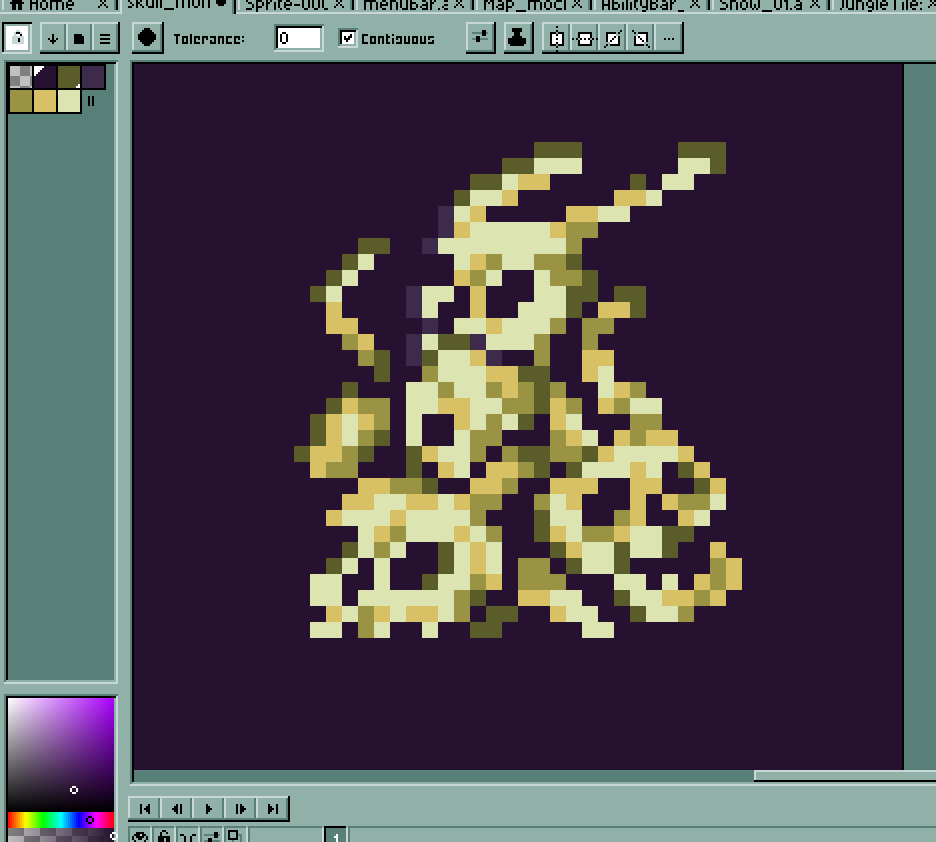Viewport: 936px width, 842px height.
Task: Toggle the Contiguous checkbox
Action: click(348, 38)
